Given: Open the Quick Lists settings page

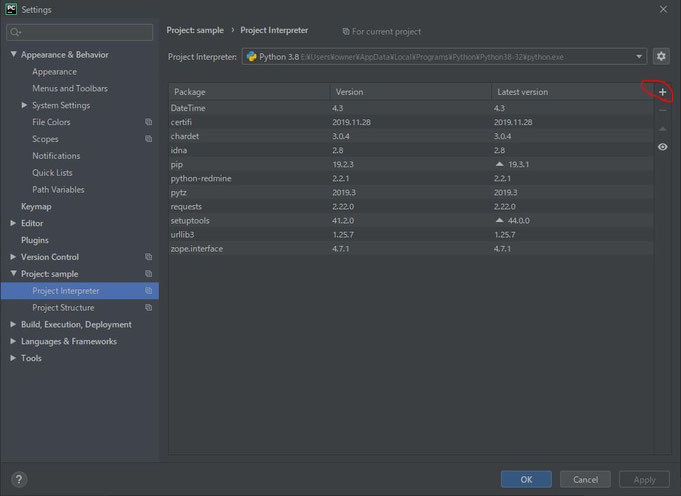Looking at the screenshot, I should [x=52, y=172].
